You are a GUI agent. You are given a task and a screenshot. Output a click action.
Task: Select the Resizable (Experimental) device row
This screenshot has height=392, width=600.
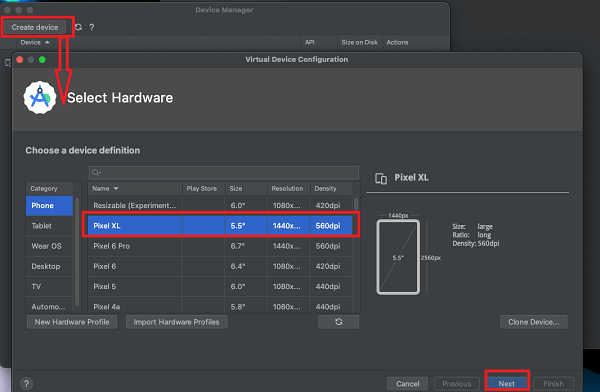coord(220,206)
